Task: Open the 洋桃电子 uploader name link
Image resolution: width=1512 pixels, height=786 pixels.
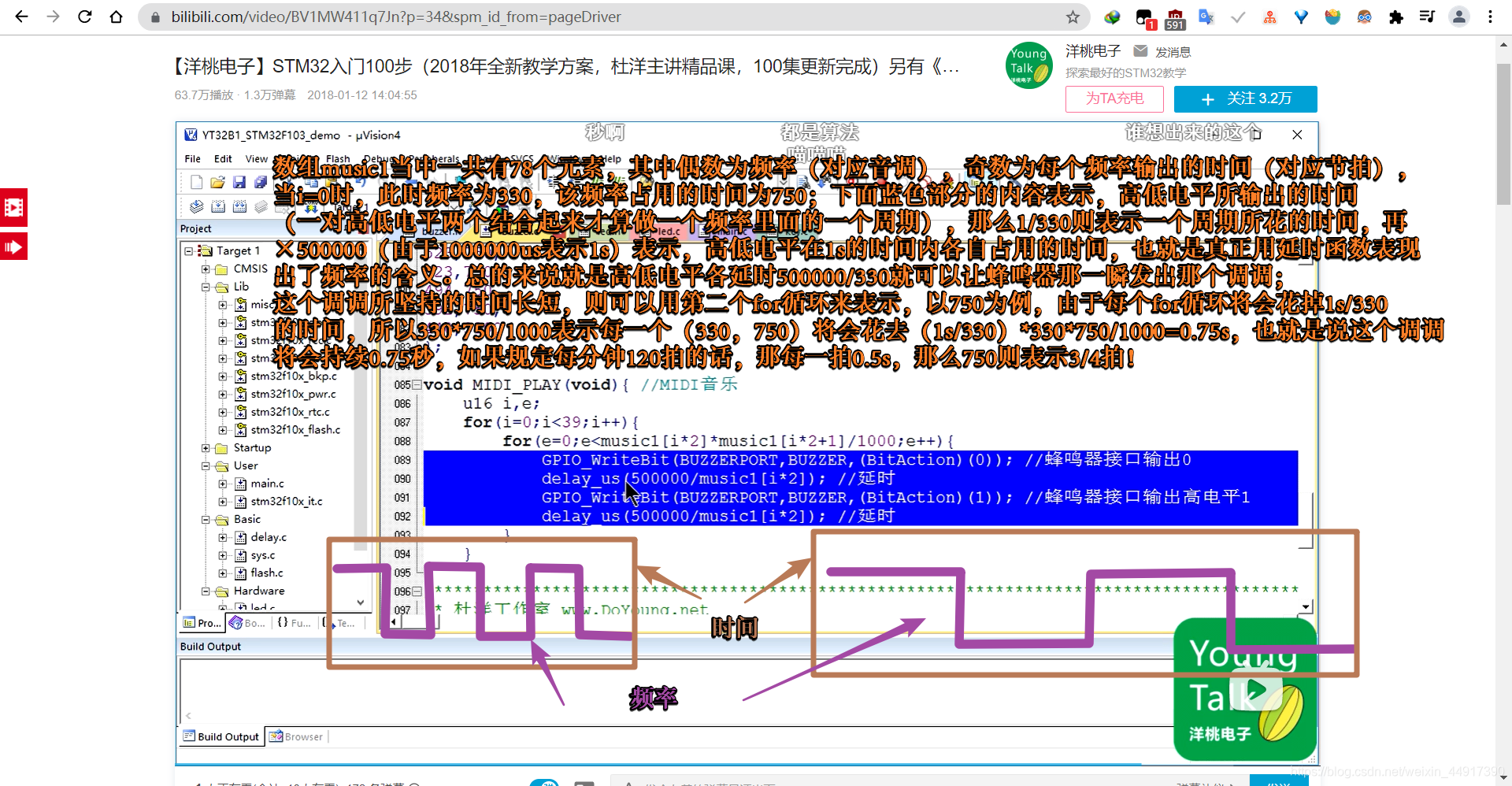Action: point(1093,51)
